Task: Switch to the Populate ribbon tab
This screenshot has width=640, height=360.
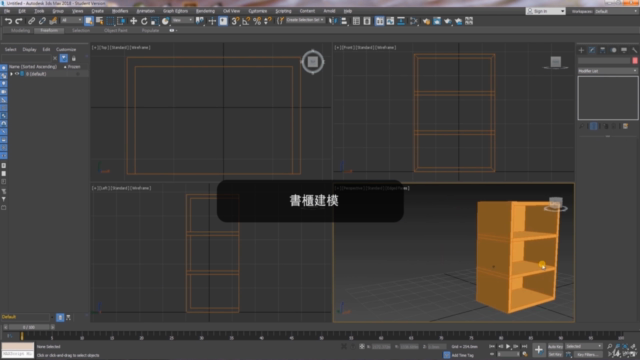Action: pyautogui.click(x=150, y=31)
